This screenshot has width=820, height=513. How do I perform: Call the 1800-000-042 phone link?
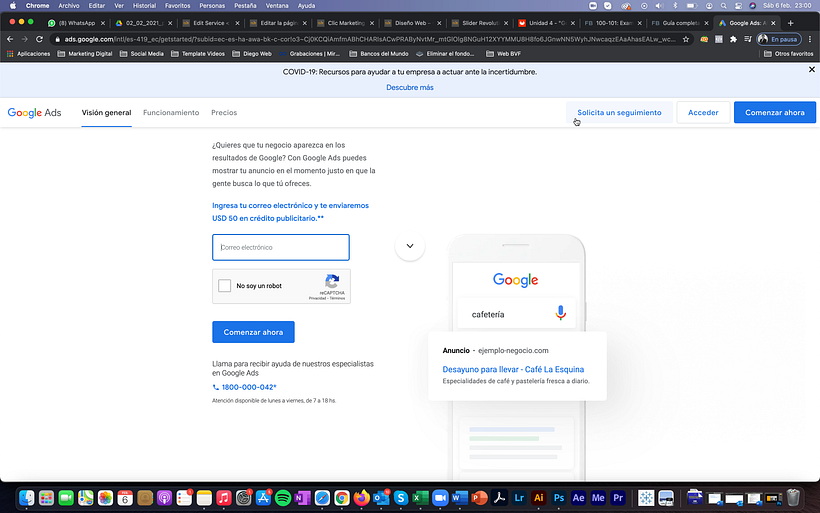(x=244, y=387)
